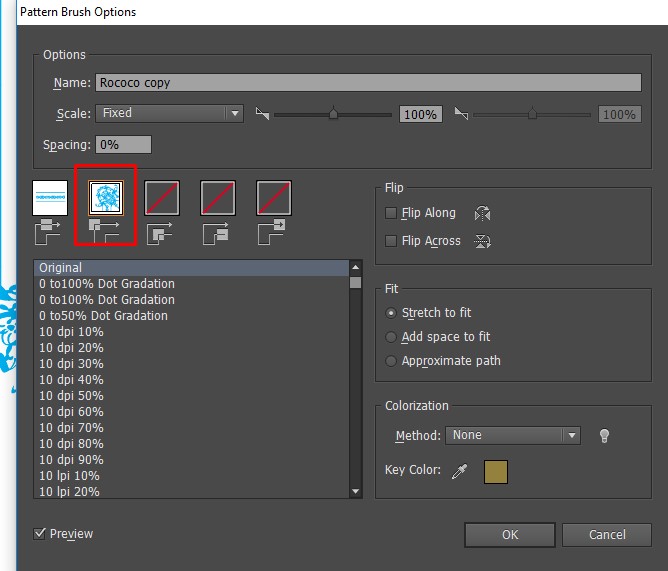
Task: Click the start tile diagram icon
Action: tap(216, 234)
